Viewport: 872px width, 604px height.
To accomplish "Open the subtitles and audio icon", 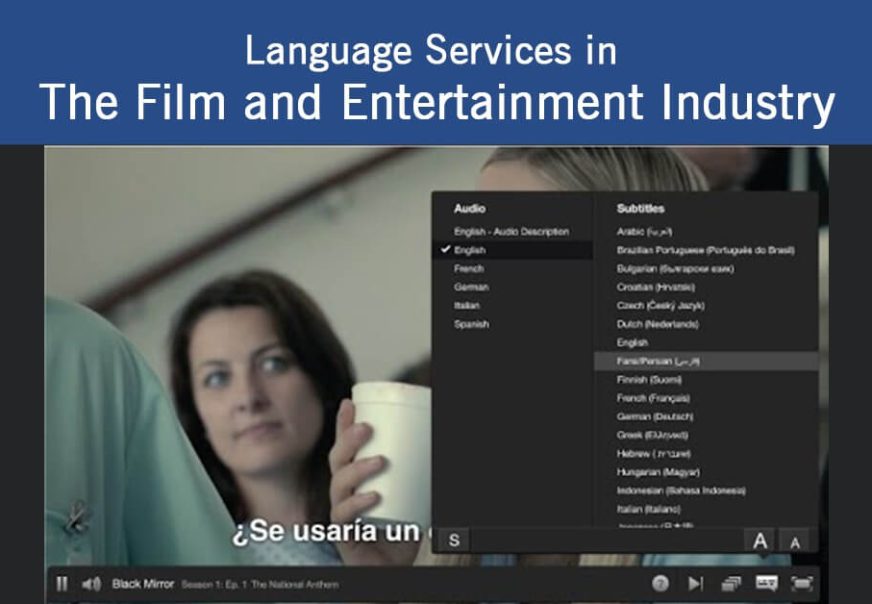I will 766,583.
